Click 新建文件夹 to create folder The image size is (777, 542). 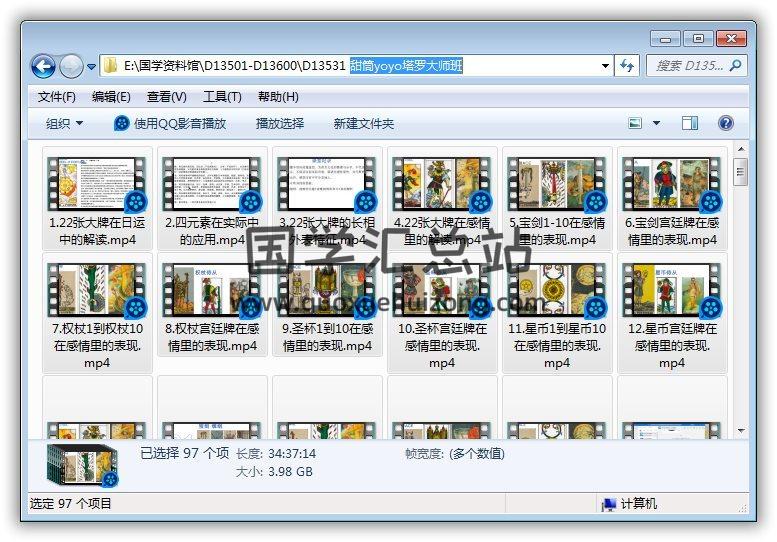[x=364, y=123]
